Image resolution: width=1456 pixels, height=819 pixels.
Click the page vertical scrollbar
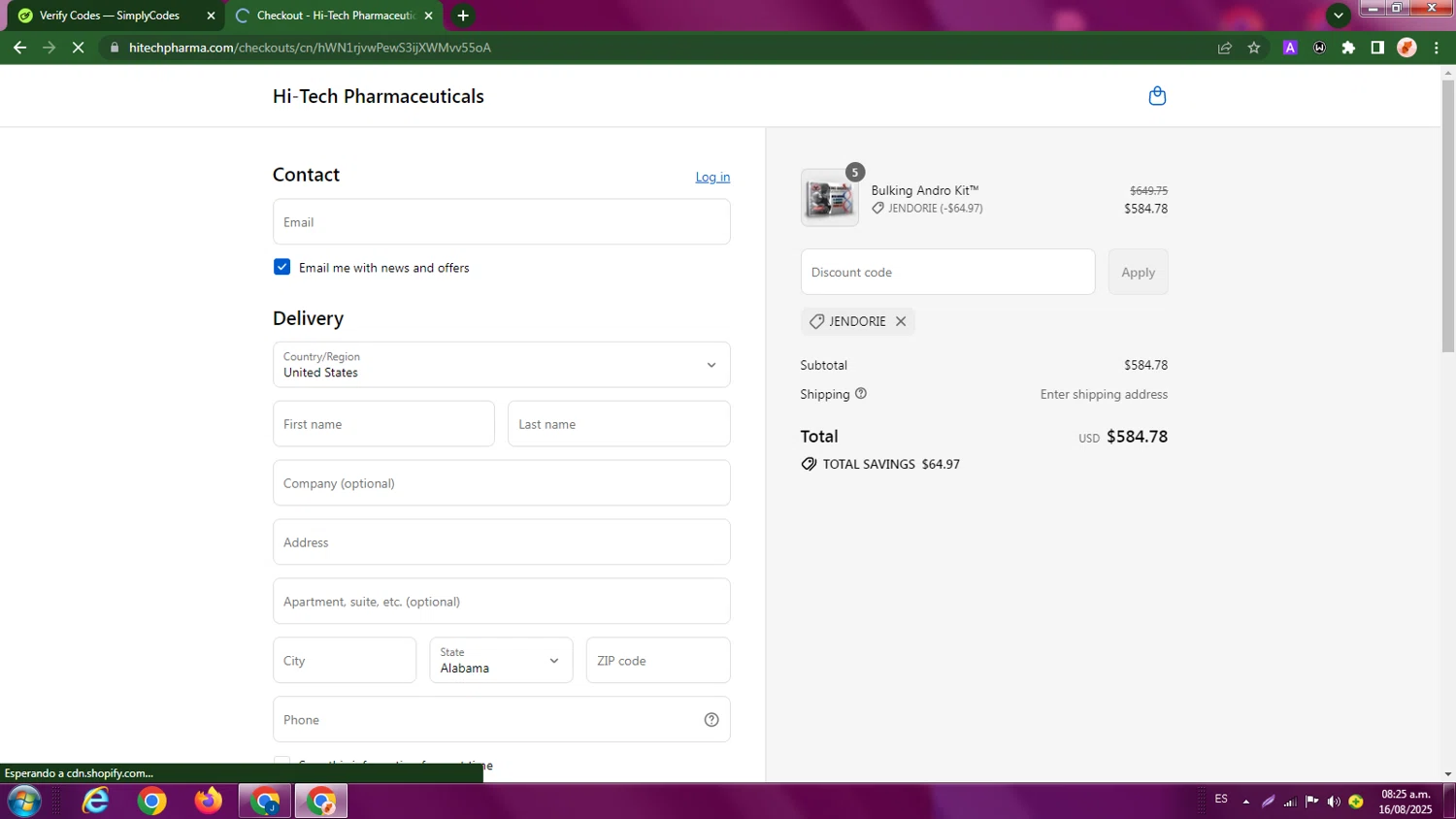tap(1448, 215)
